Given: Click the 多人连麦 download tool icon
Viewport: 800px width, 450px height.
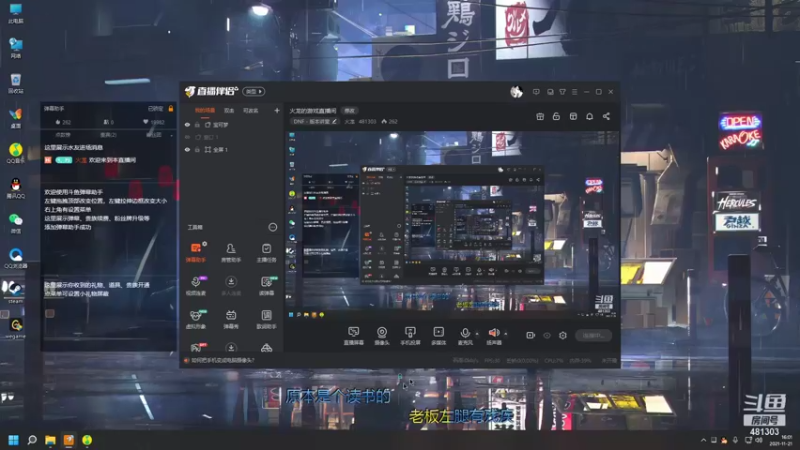Looking at the screenshot, I should pos(231,286).
